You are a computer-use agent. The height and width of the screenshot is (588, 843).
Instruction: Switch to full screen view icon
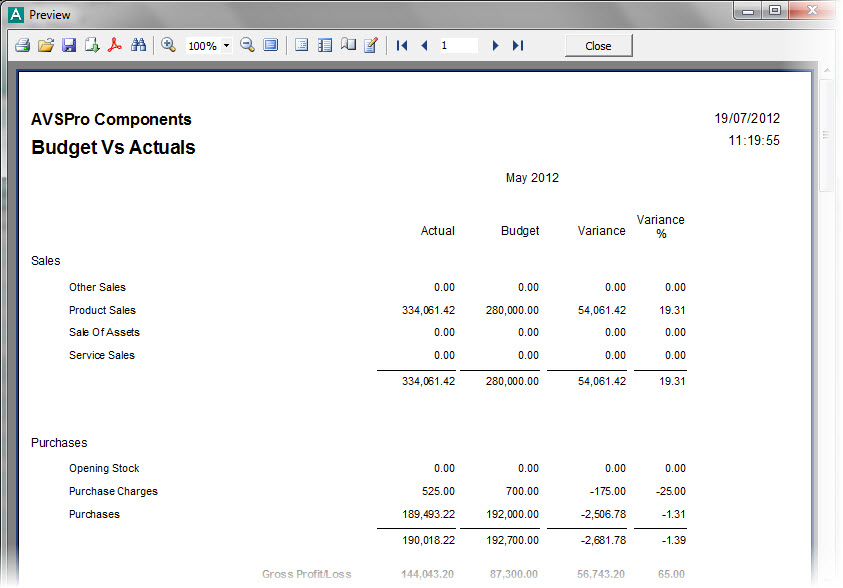(270, 46)
